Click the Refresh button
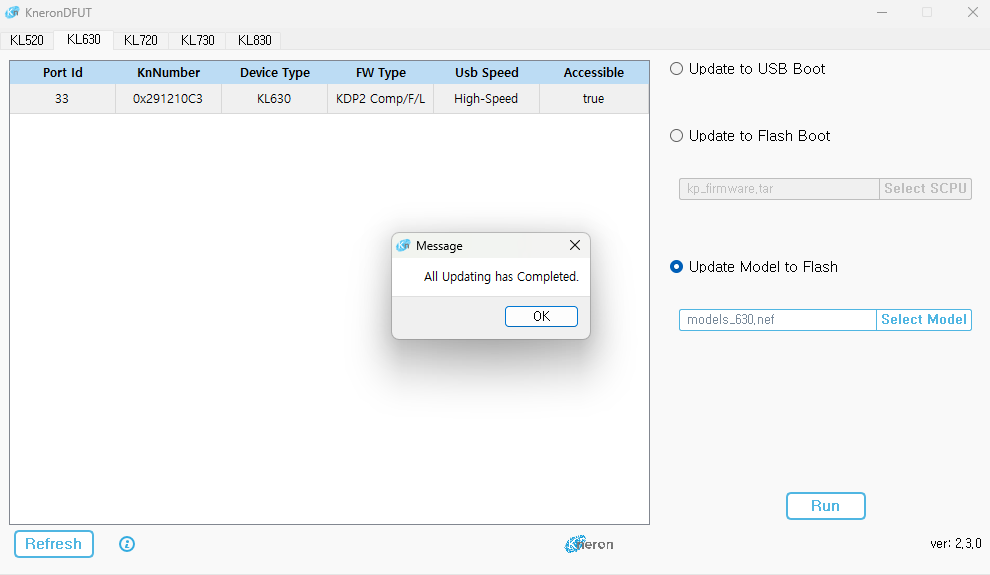990x575 pixels. (54, 544)
